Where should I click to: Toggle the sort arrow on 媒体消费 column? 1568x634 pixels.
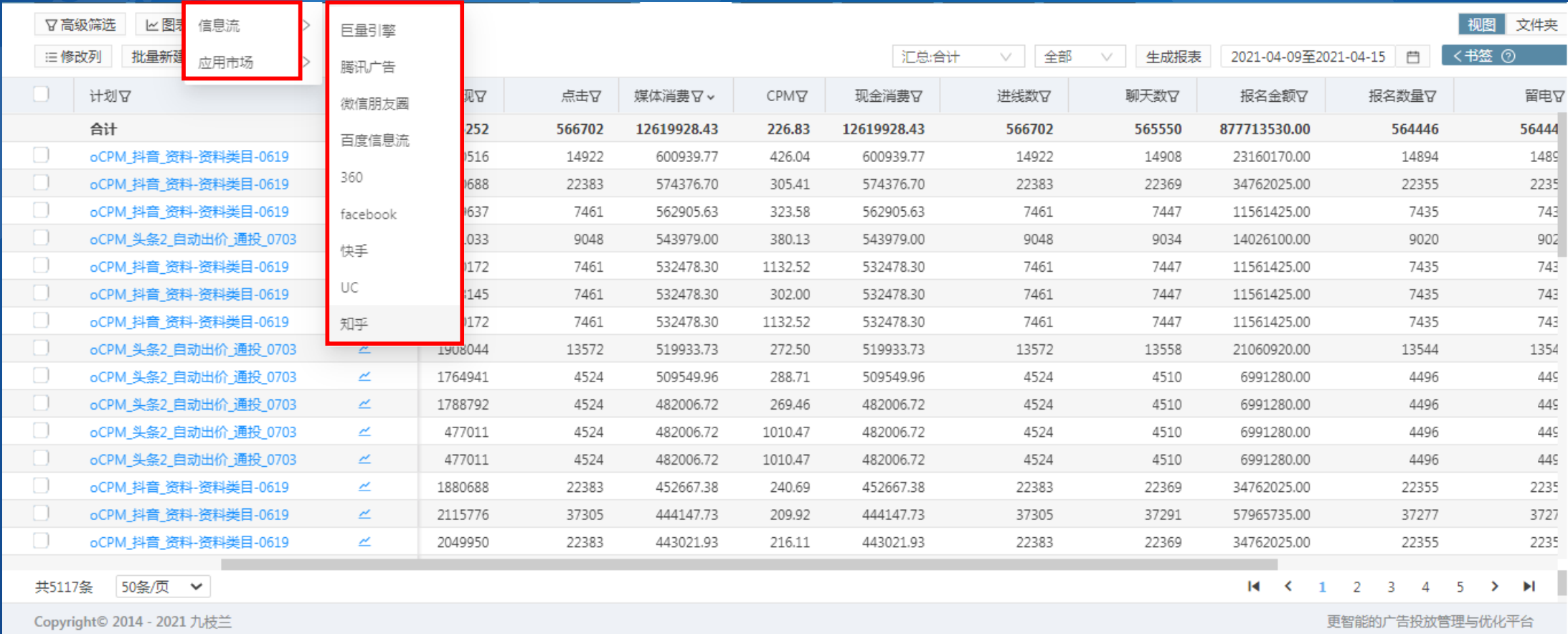tap(711, 97)
